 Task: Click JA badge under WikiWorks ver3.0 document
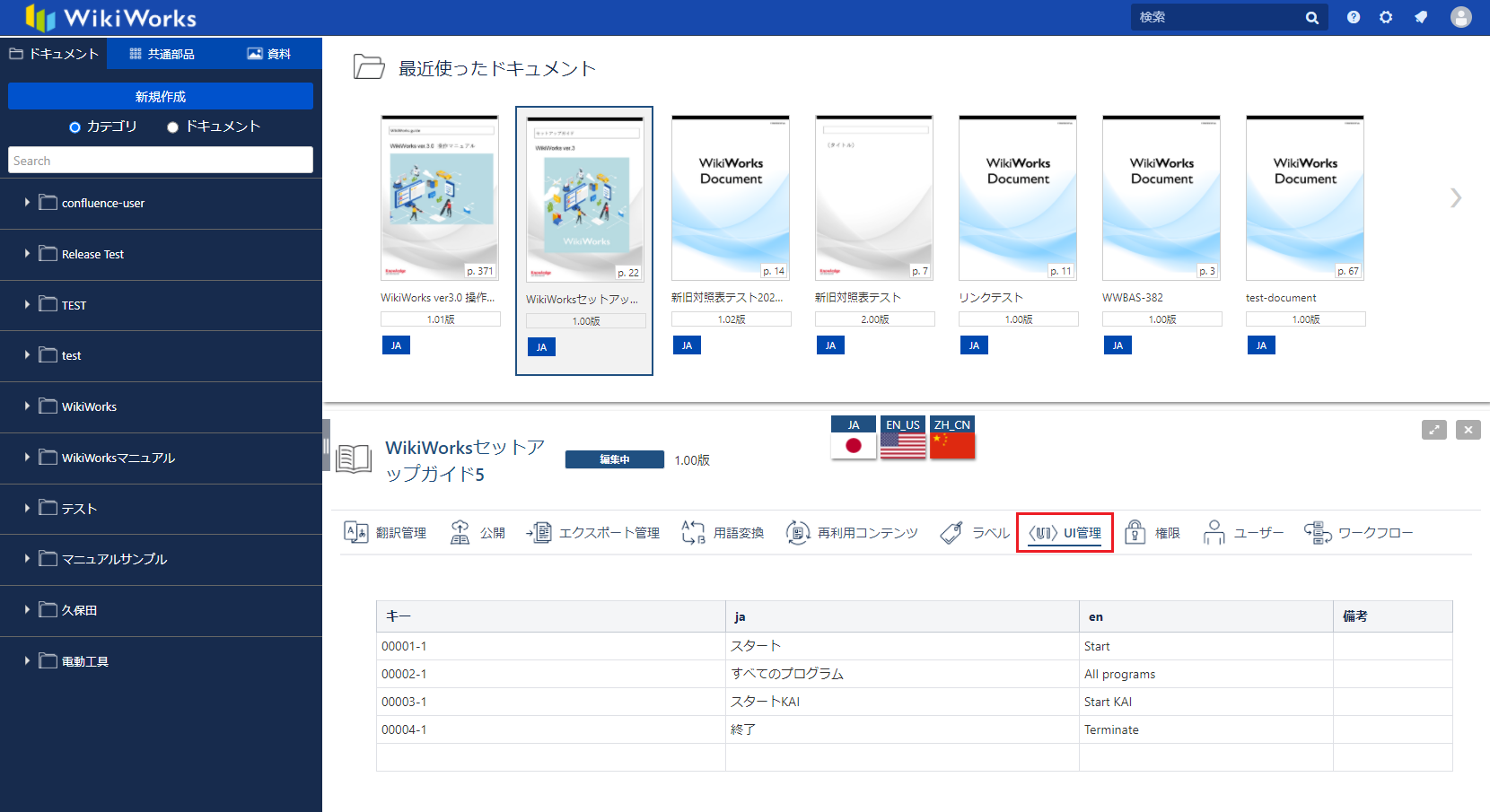click(396, 345)
